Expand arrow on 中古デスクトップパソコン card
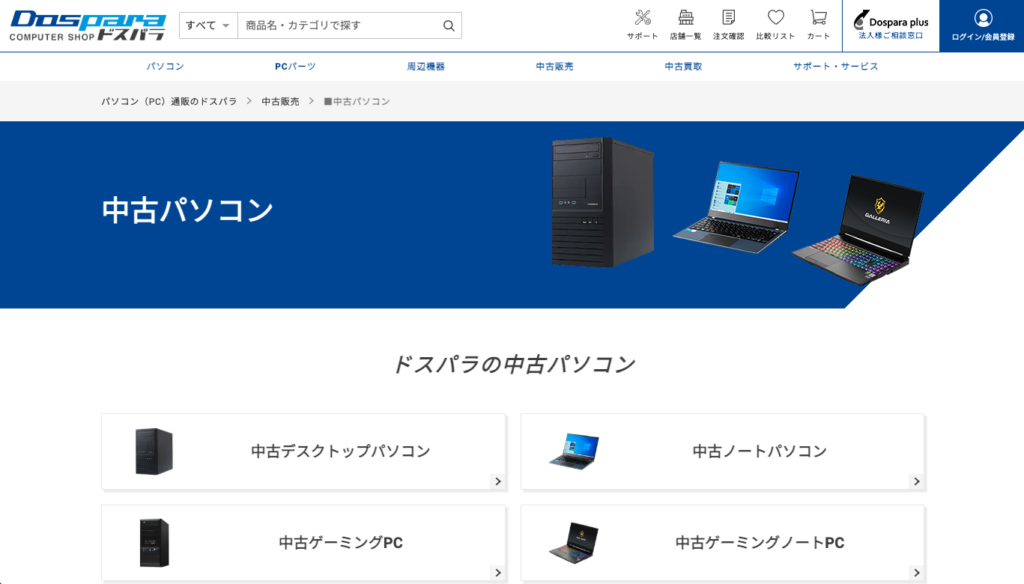The width and height of the screenshot is (1024, 584). pyautogui.click(x=498, y=481)
